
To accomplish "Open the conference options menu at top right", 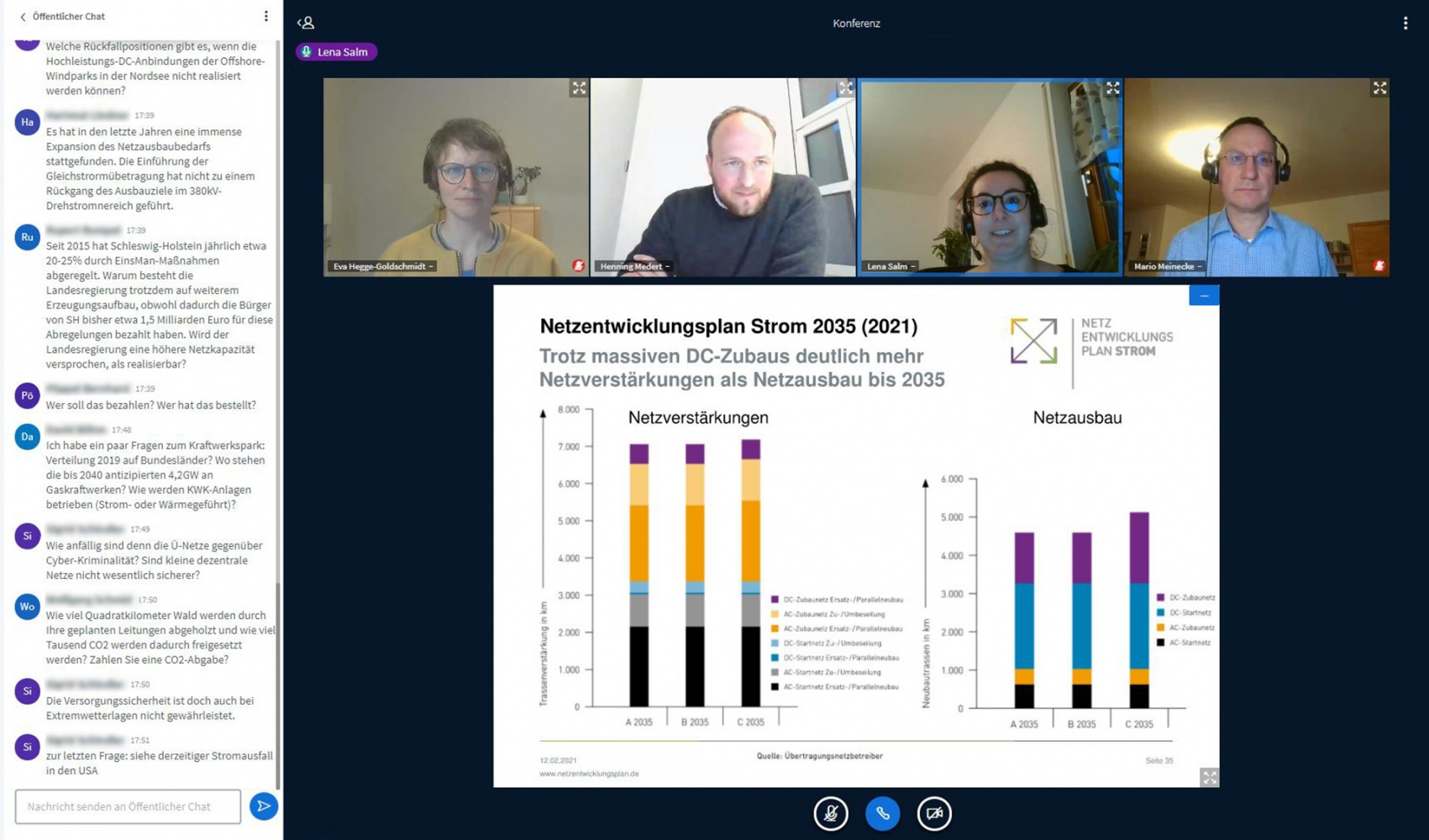I will click(1405, 24).
